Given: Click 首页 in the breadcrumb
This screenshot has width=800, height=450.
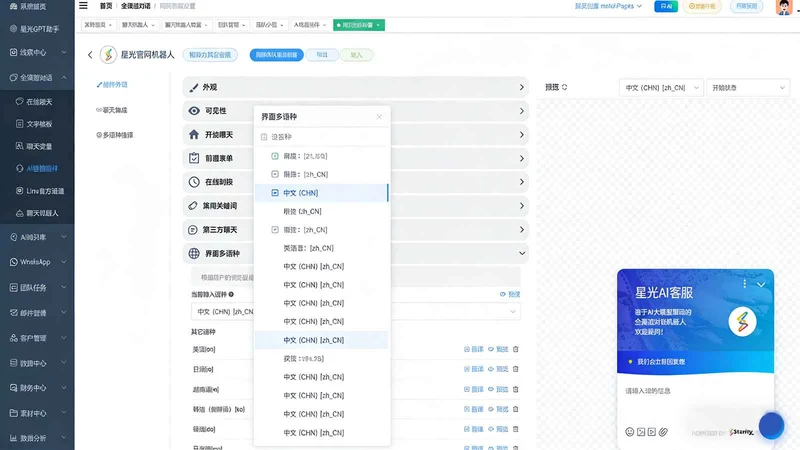Looking at the screenshot, I should coord(106,6).
